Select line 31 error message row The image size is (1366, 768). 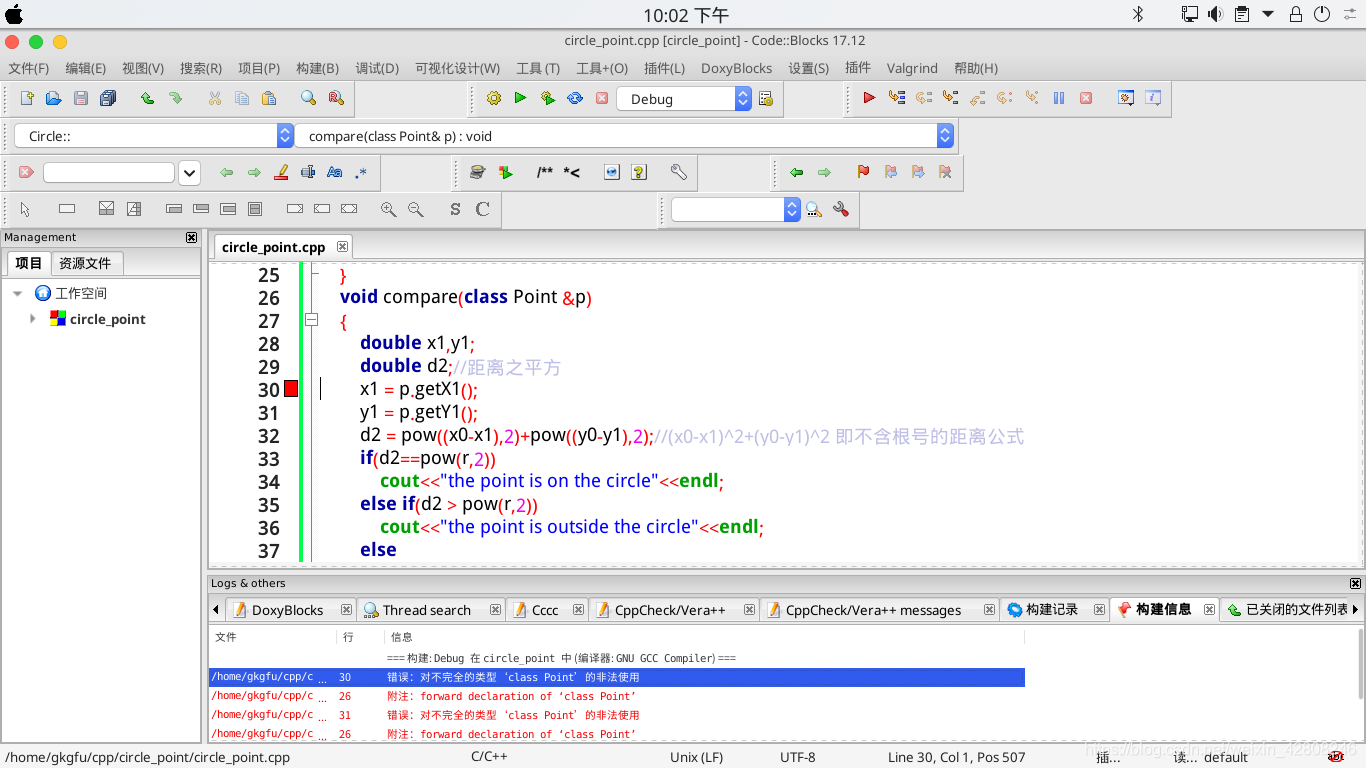(x=617, y=715)
